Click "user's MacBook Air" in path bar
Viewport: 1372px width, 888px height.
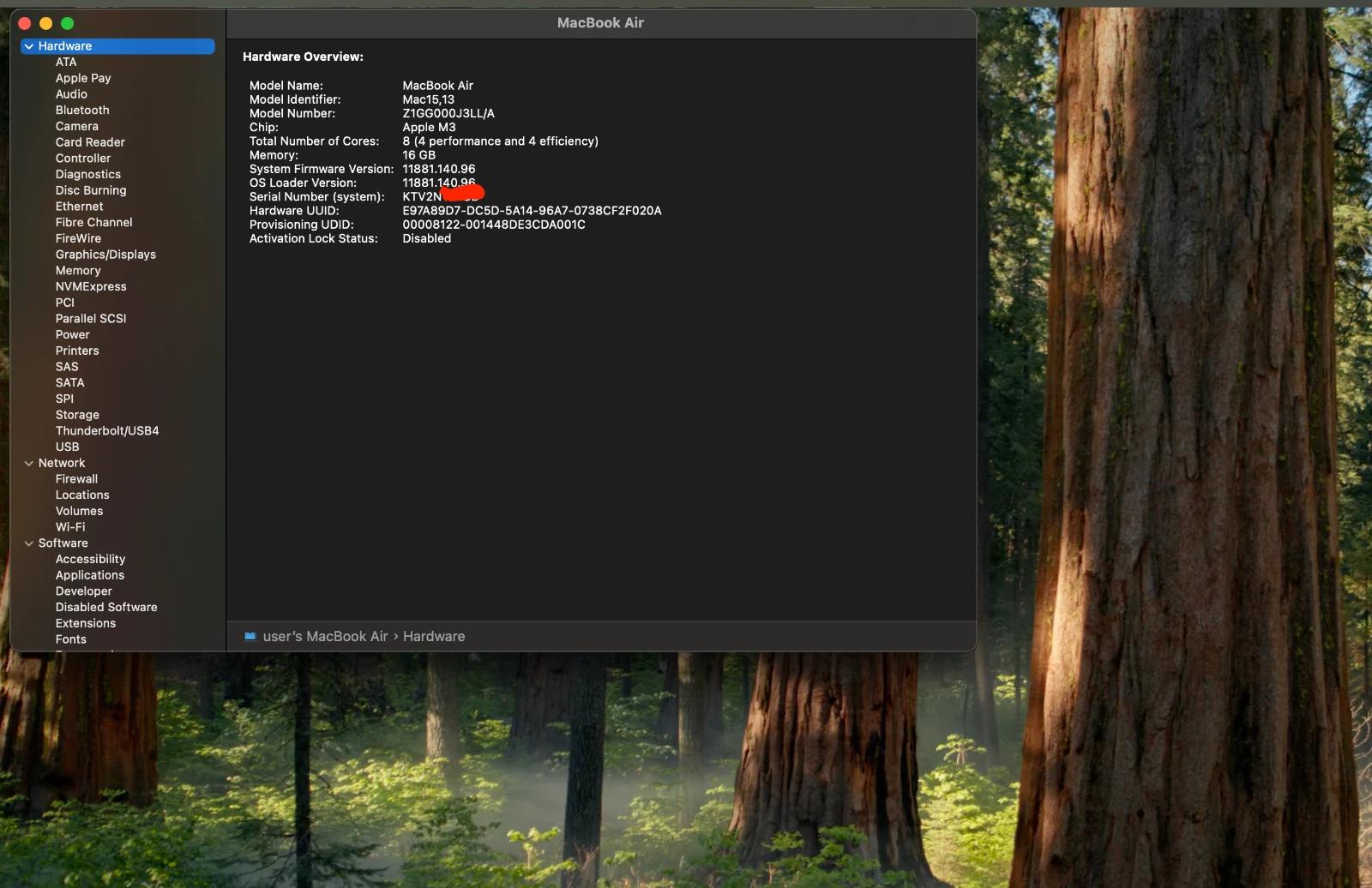coord(325,637)
